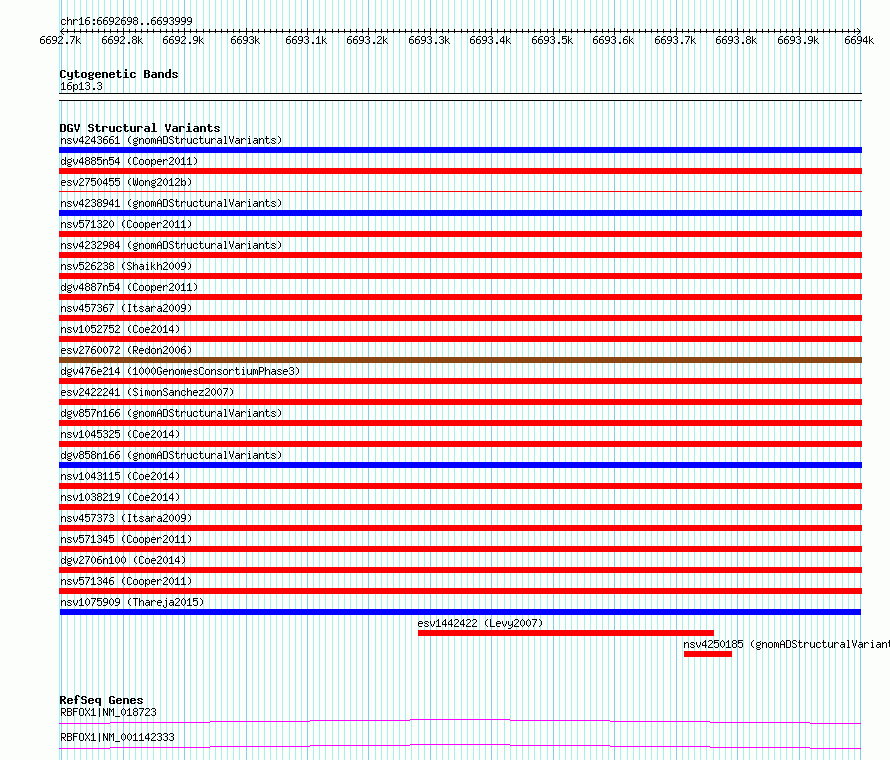Click the RBFOX1 NM_018723 magenta transcript line

460,721
